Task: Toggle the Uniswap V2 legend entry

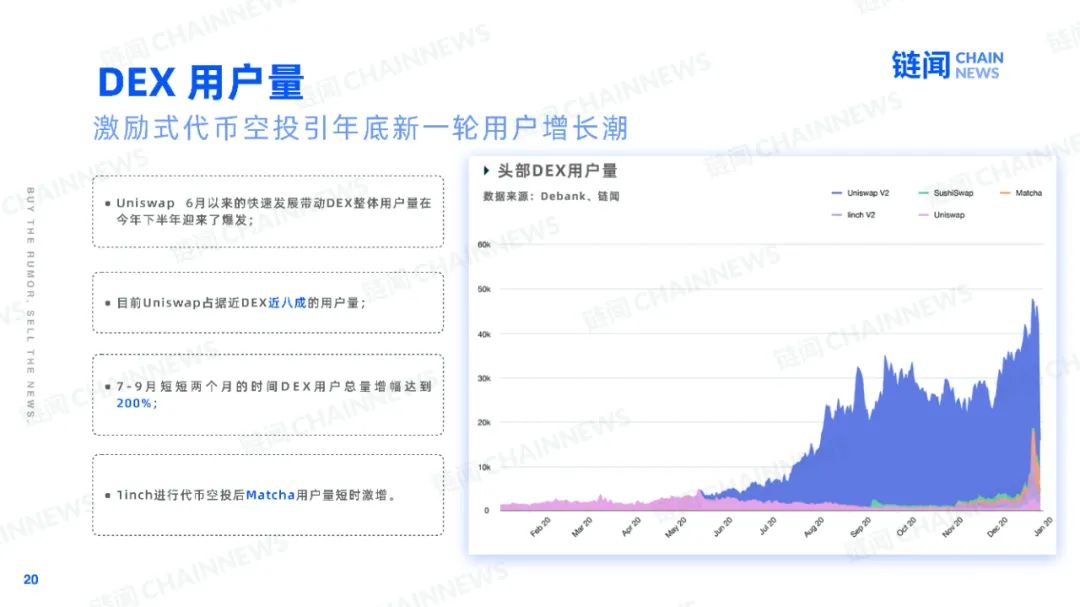Action: click(860, 193)
